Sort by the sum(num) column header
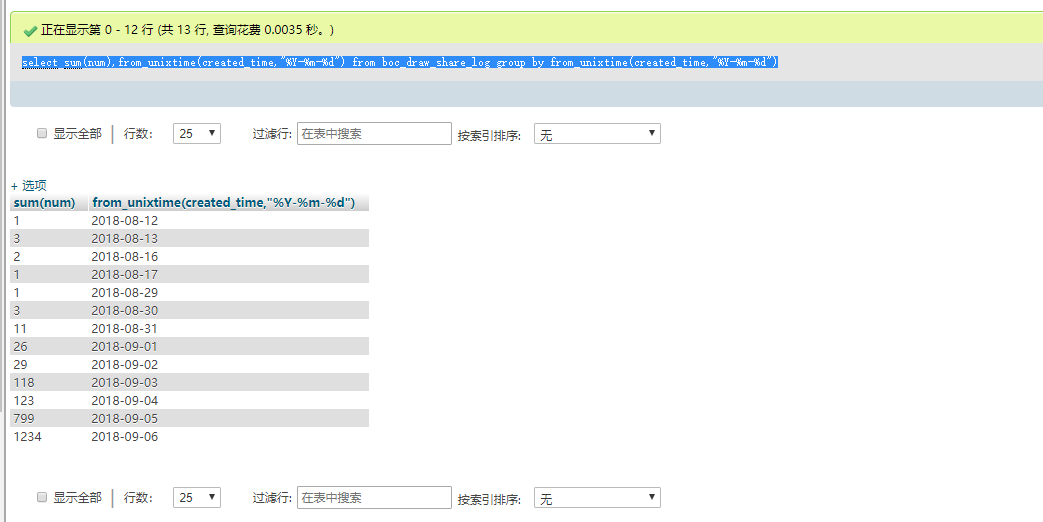This screenshot has width=1043, height=522. pos(45,203)
